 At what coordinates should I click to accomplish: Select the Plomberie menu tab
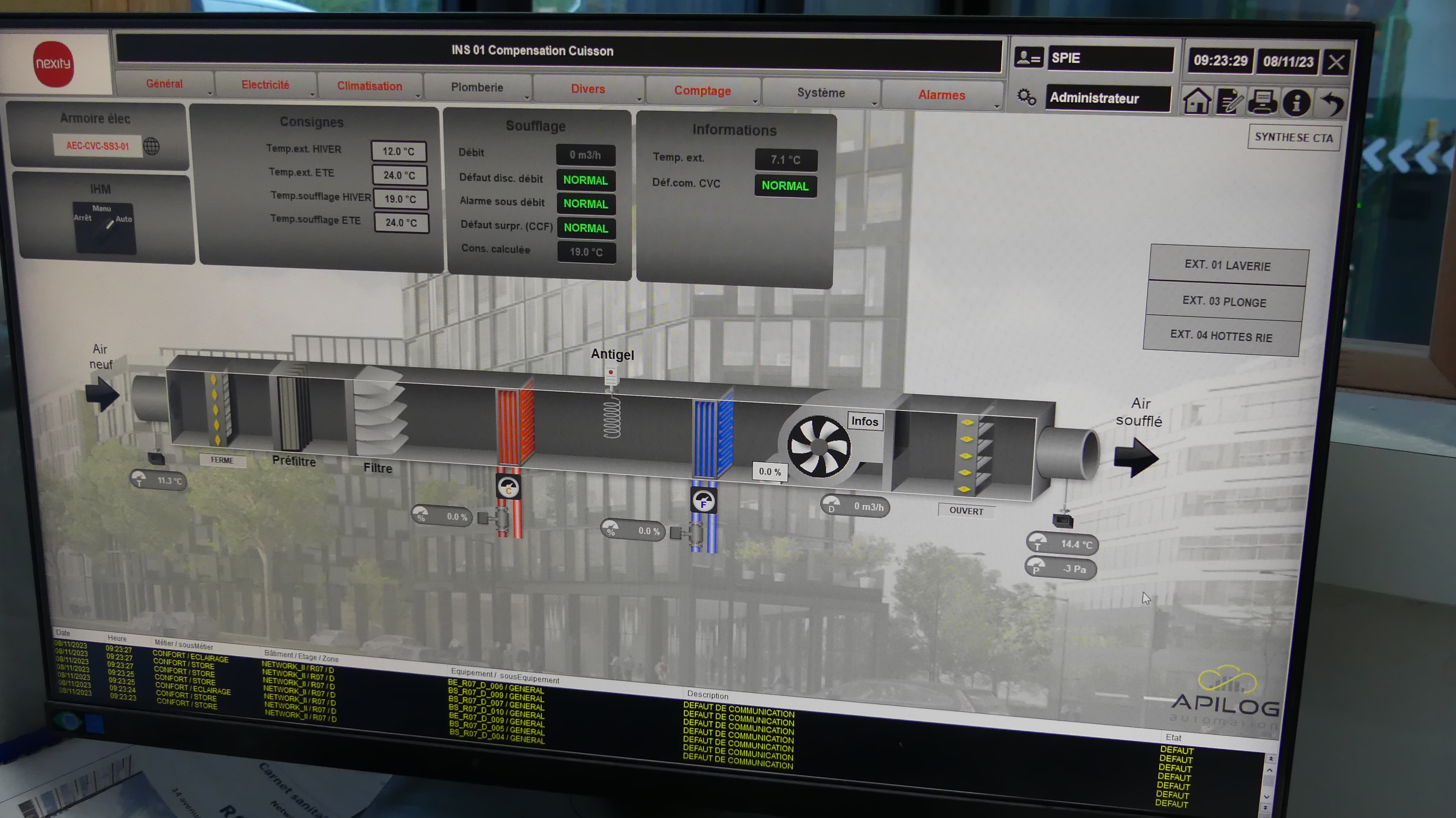(477, 88)
